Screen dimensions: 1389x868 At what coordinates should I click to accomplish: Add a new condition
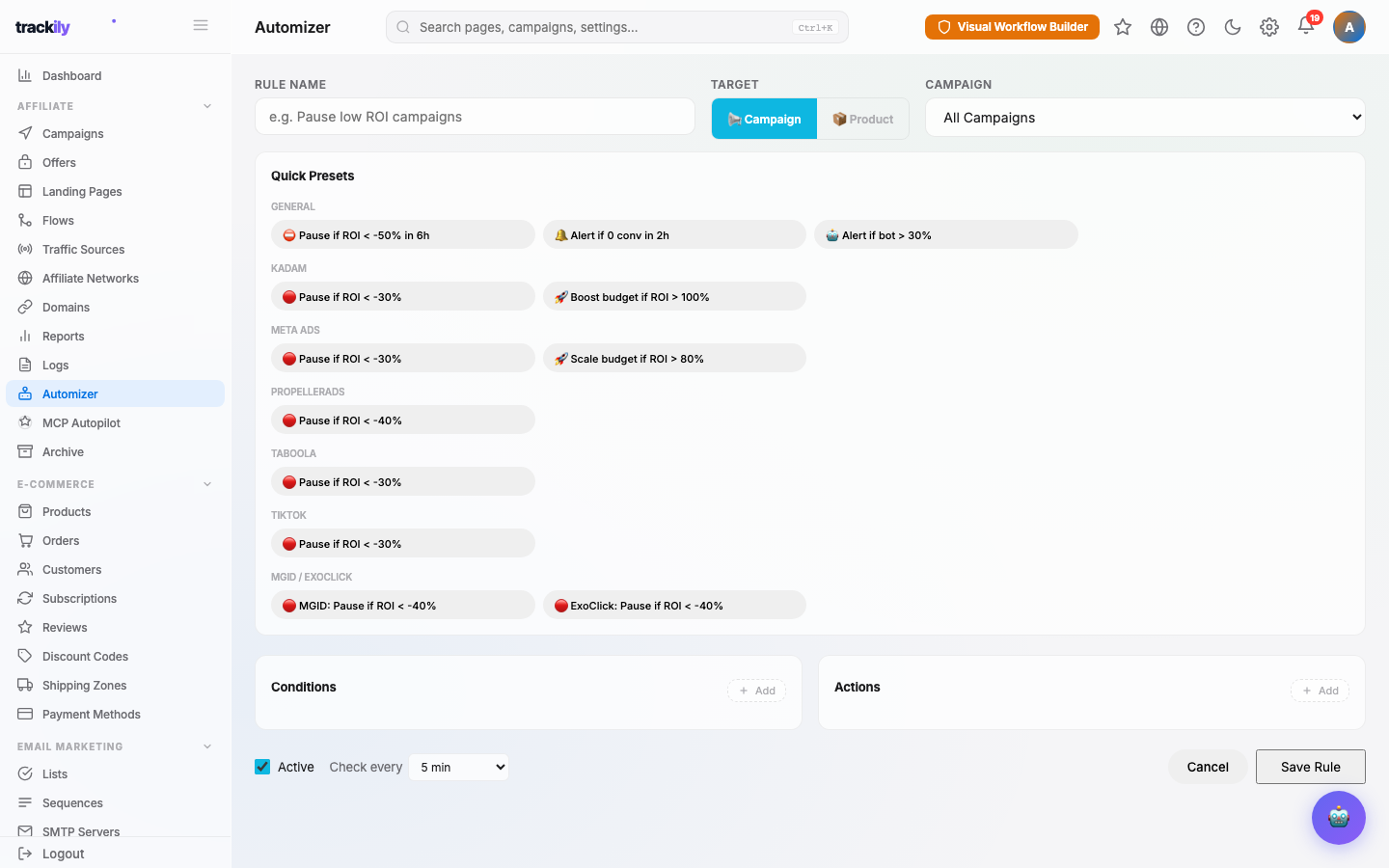click(x=757, y=691)
